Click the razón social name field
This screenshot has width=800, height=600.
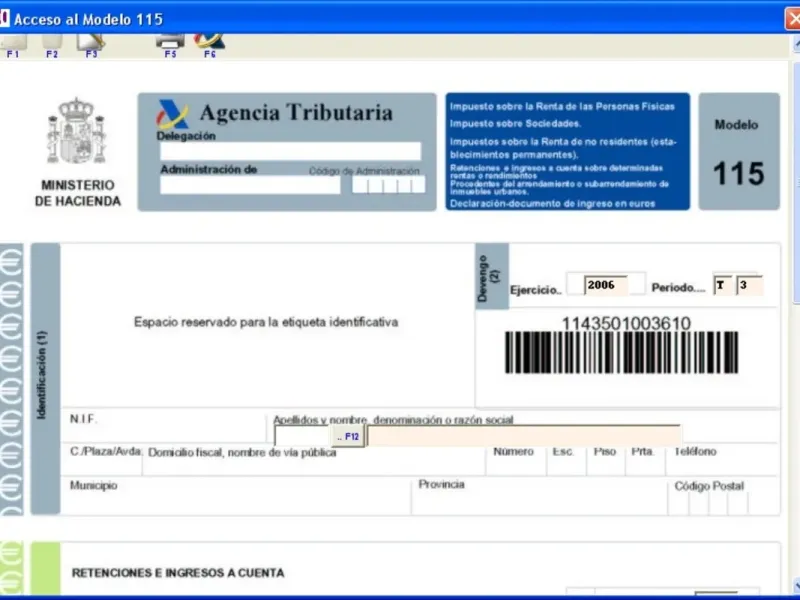point(523,436)
